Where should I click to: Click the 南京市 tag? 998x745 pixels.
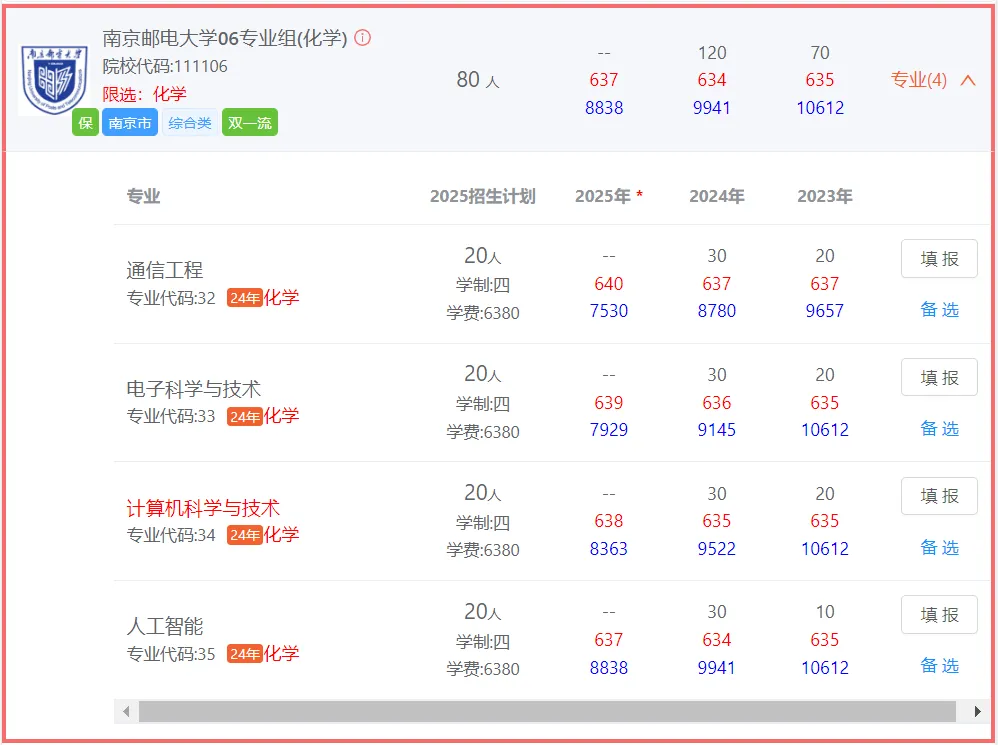coord(130,122)
